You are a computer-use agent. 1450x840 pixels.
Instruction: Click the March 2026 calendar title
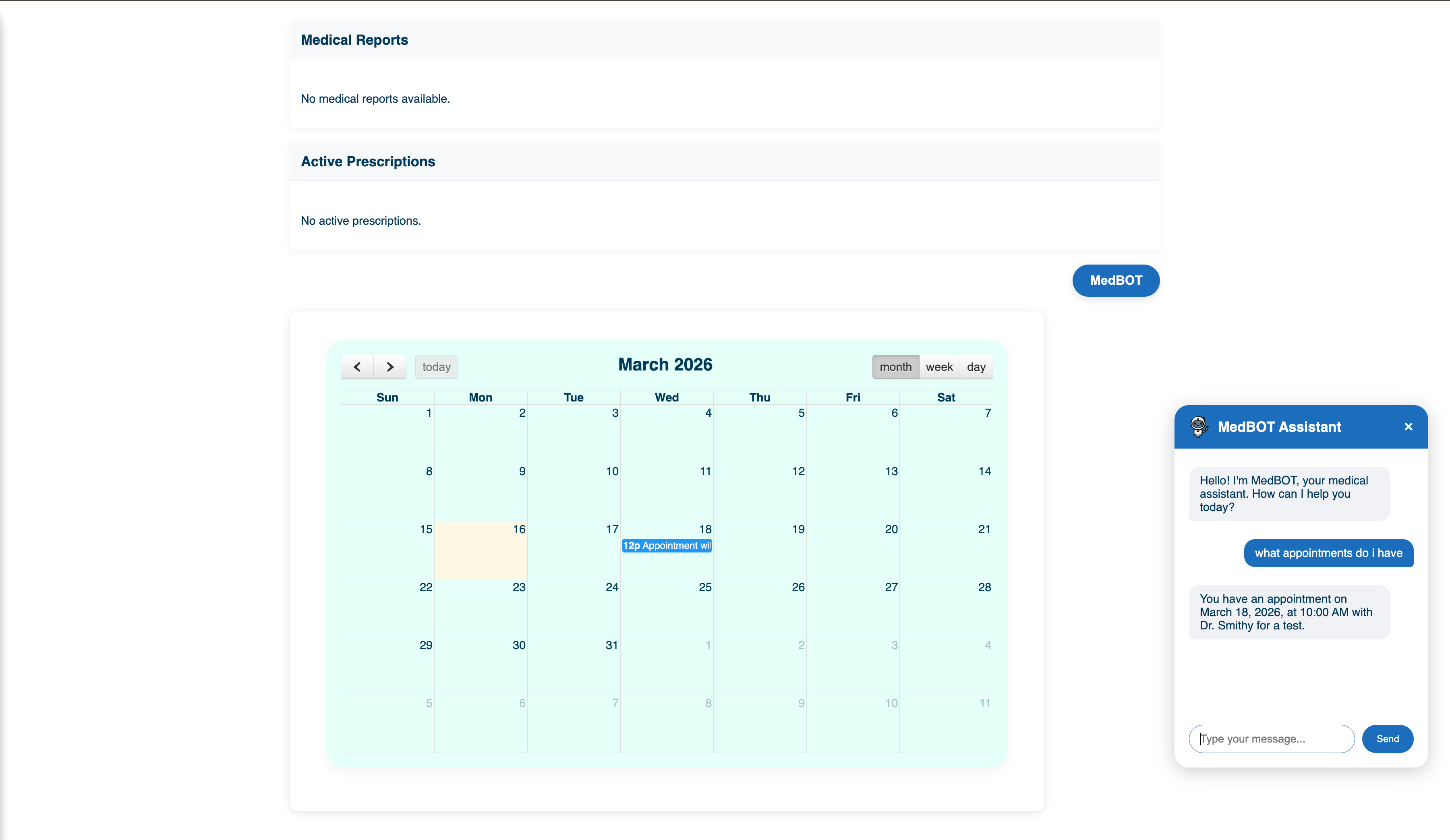click(x=665, y=364)
